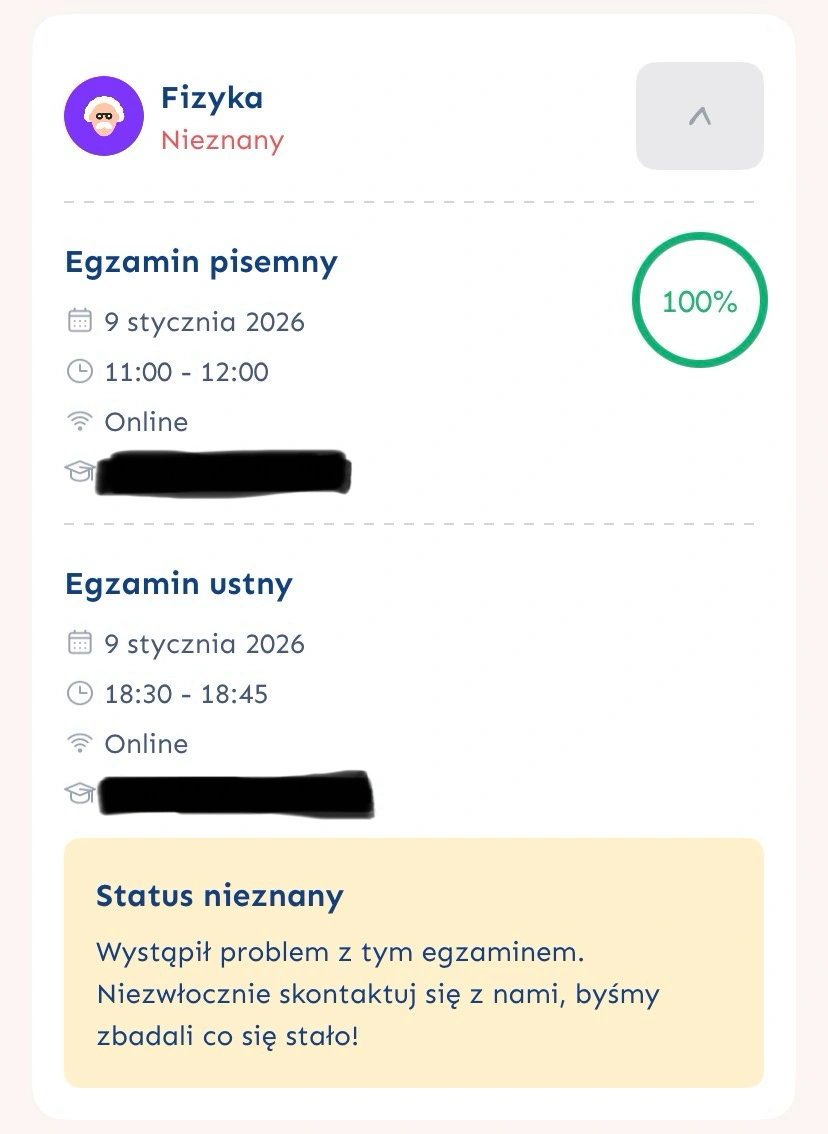Screen dimensions: 828x1134
Task: Collapse the Fizyka exam card chevron
Action: tap(699, 116)
